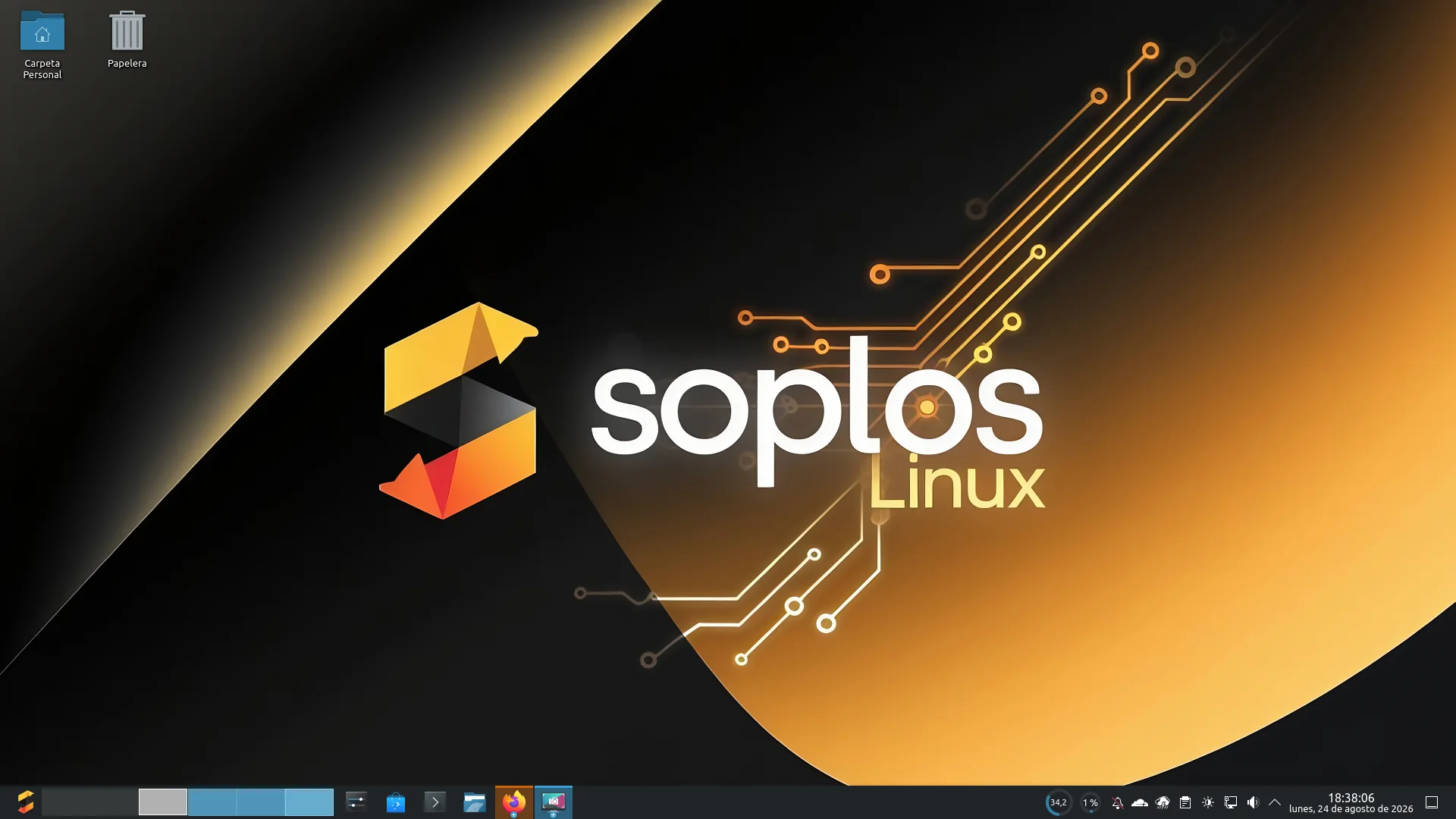Open the calendar from the 18:38:06 clock
The height and width of the screenshot is (819, 1456).
(1351, 802)
